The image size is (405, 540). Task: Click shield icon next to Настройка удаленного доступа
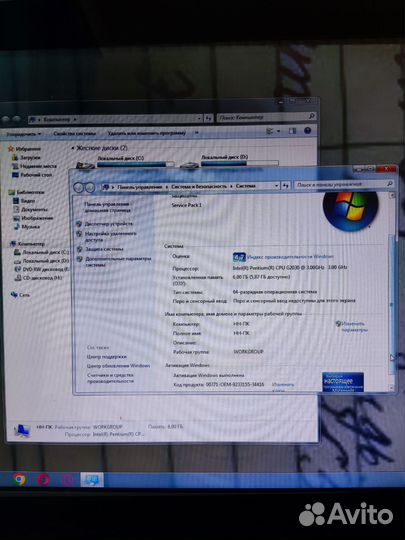tap(79, 233)
